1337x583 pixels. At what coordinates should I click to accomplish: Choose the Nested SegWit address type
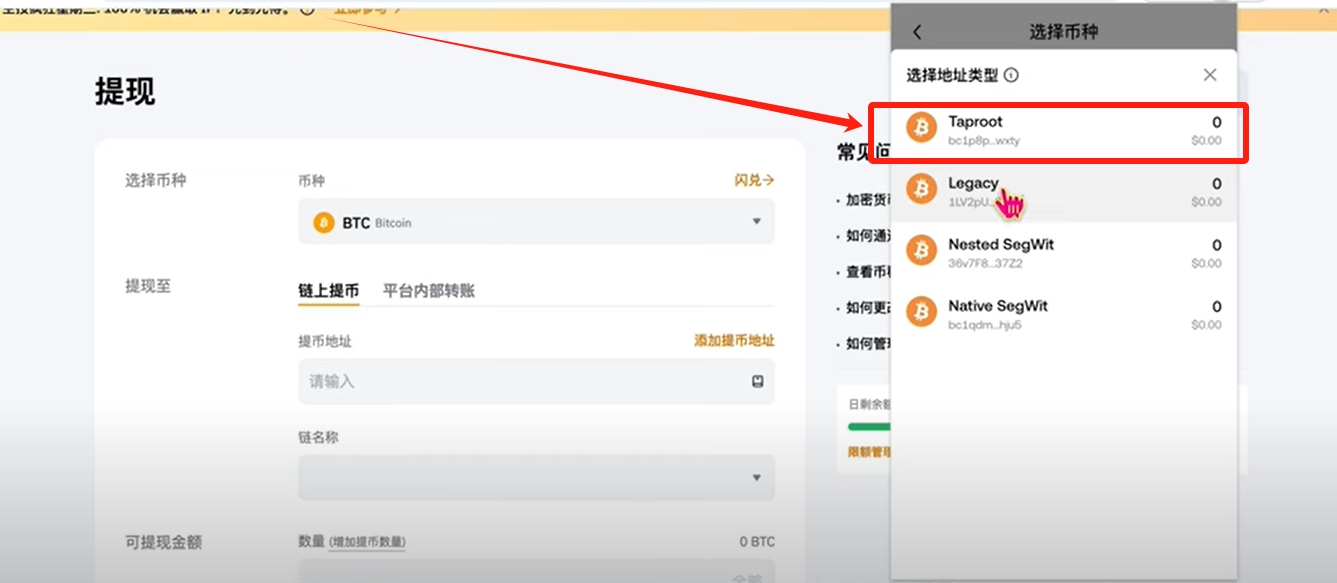[1063, 253]
